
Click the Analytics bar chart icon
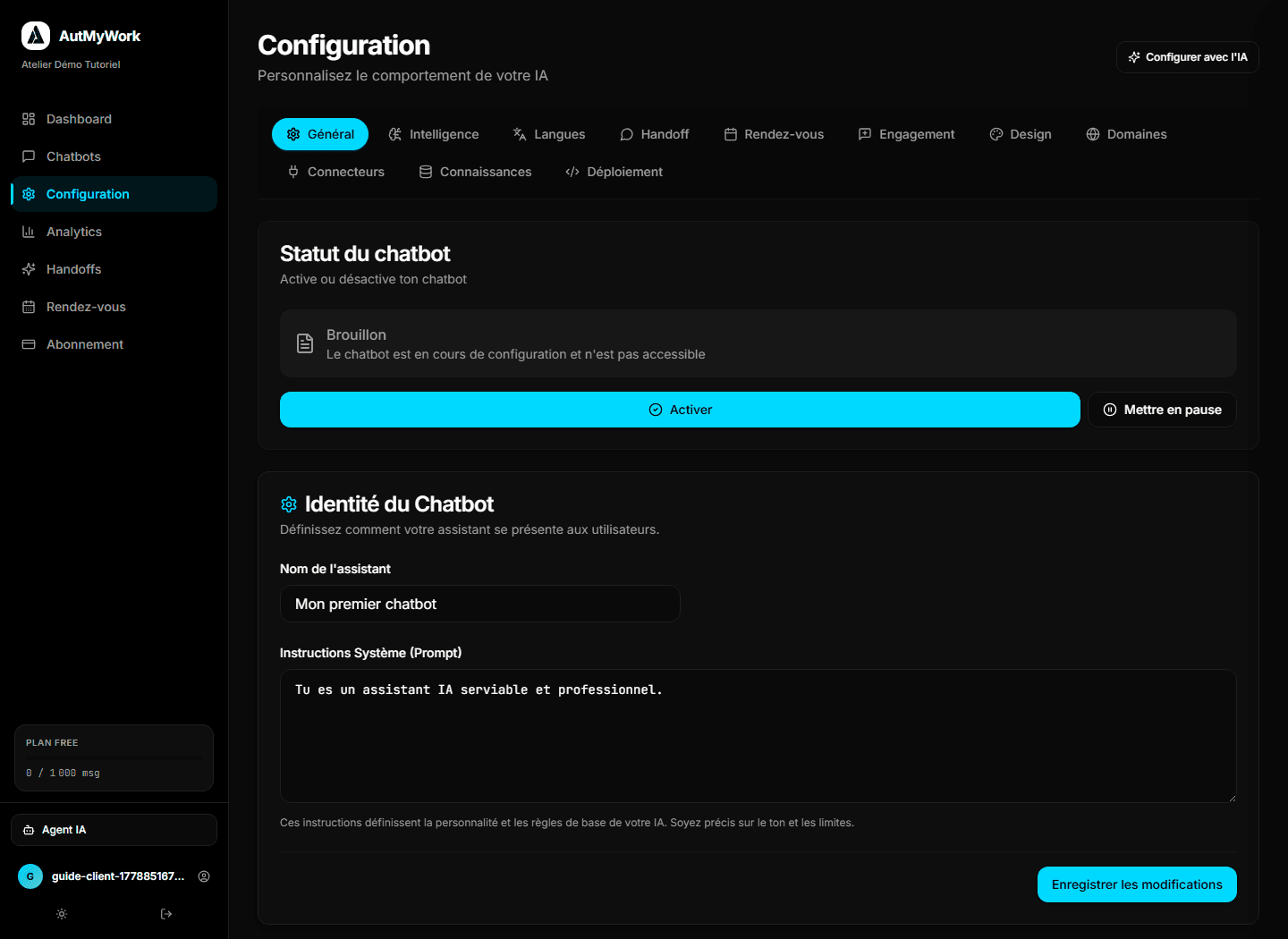point(29,232)
